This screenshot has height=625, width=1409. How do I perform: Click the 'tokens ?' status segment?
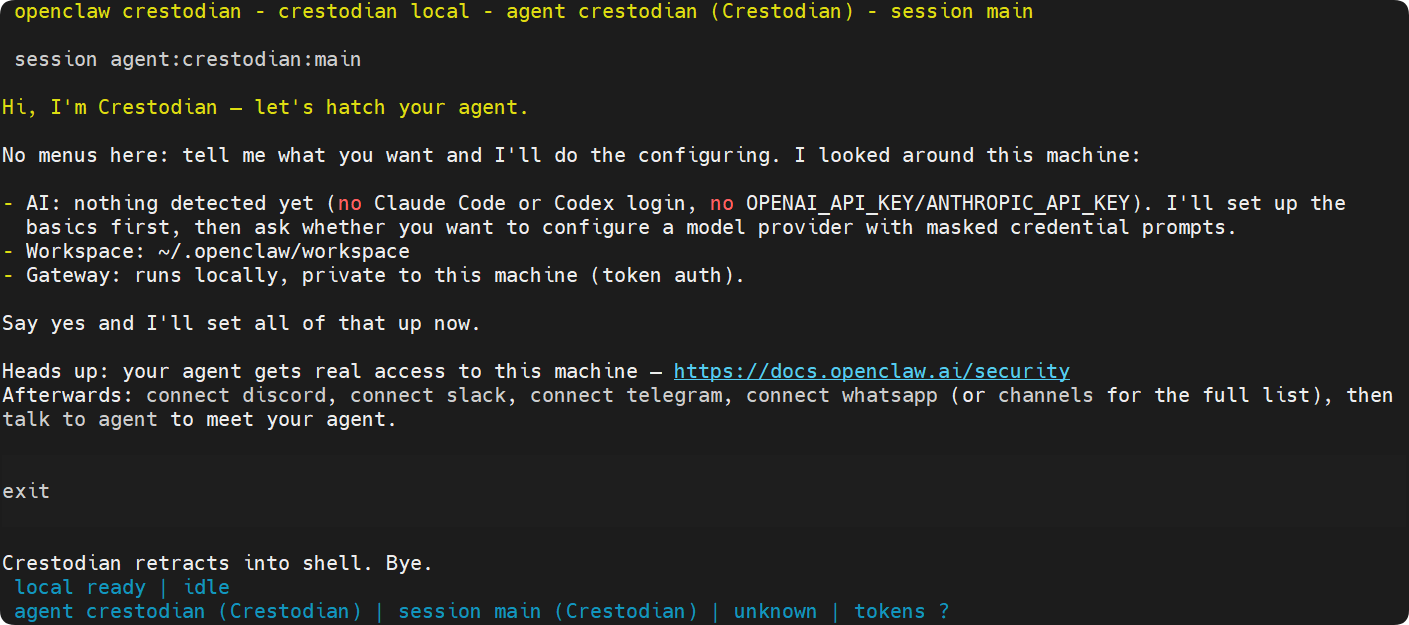point(902,611)
